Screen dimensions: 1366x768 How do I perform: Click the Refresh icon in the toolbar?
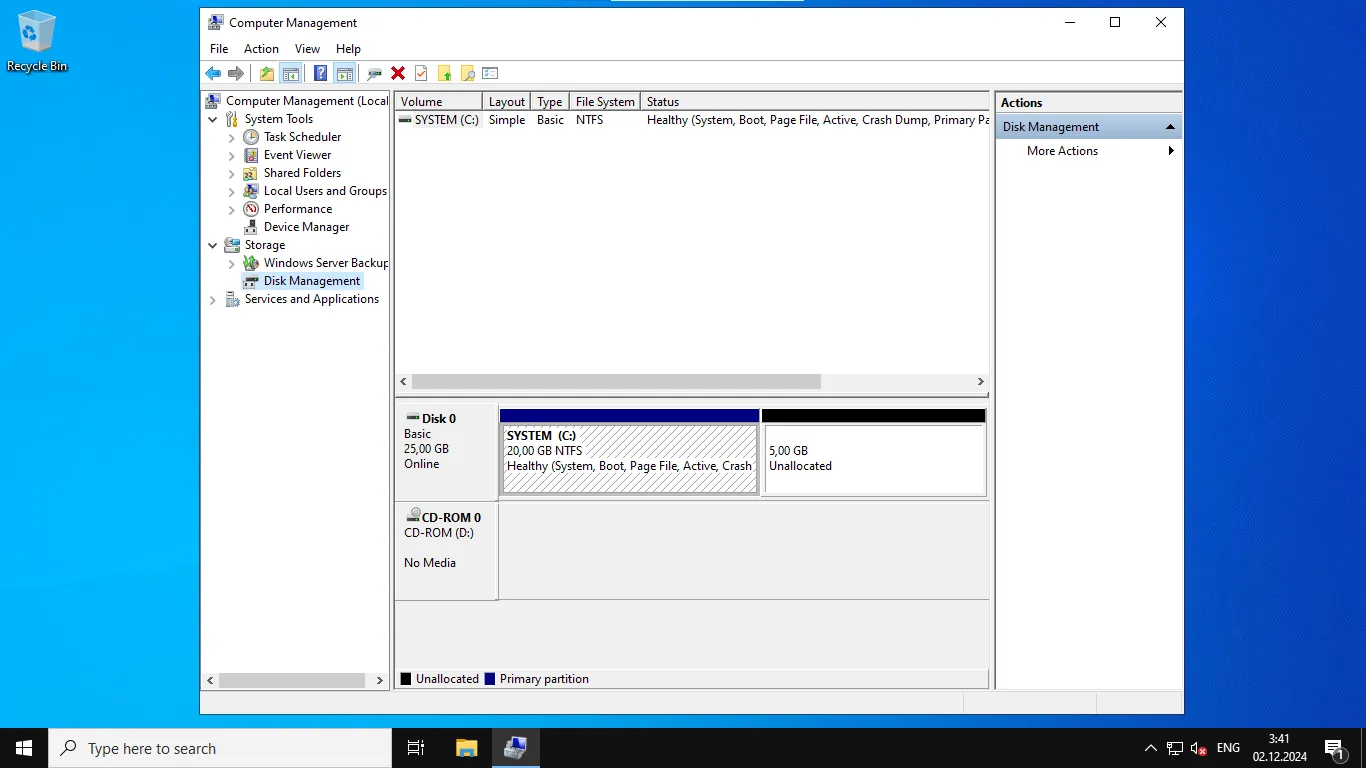pos(420,72)
